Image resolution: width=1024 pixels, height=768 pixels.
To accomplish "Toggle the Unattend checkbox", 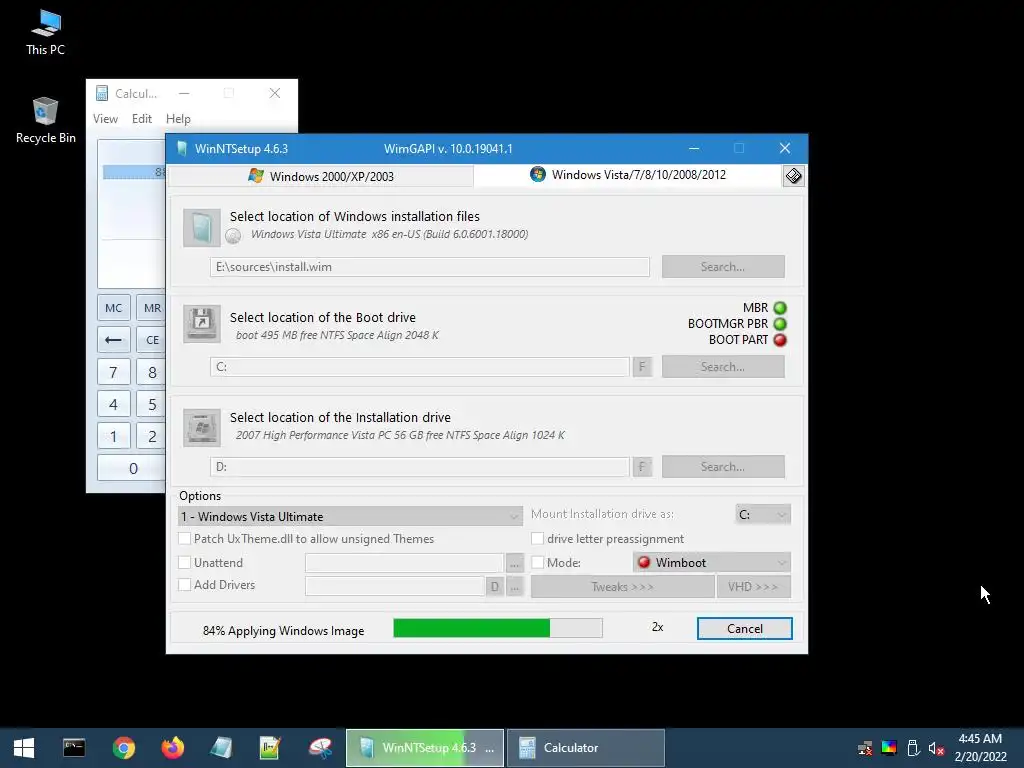I will click(x=185, y=562).
